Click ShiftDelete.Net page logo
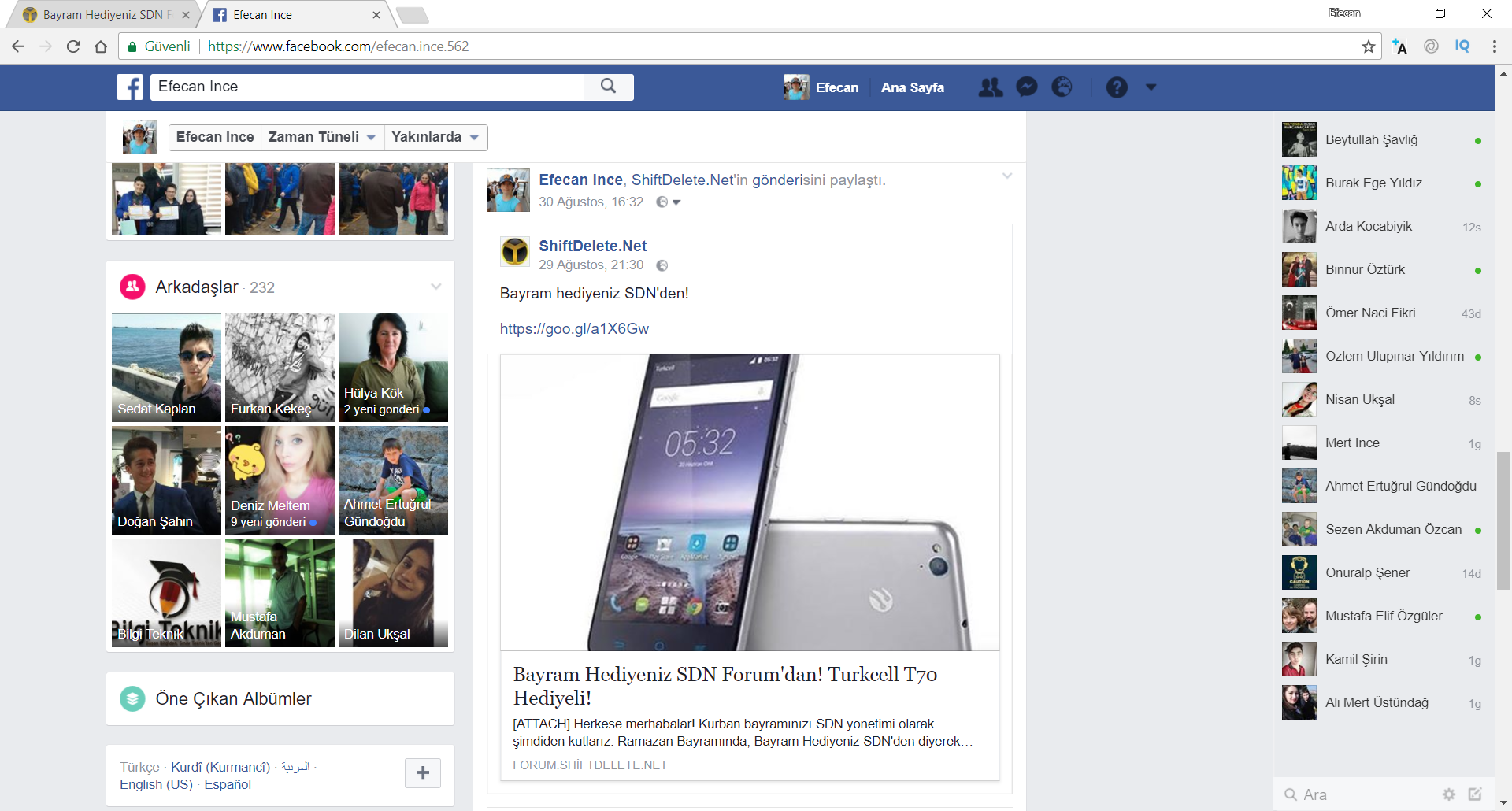 click(515, 252)
